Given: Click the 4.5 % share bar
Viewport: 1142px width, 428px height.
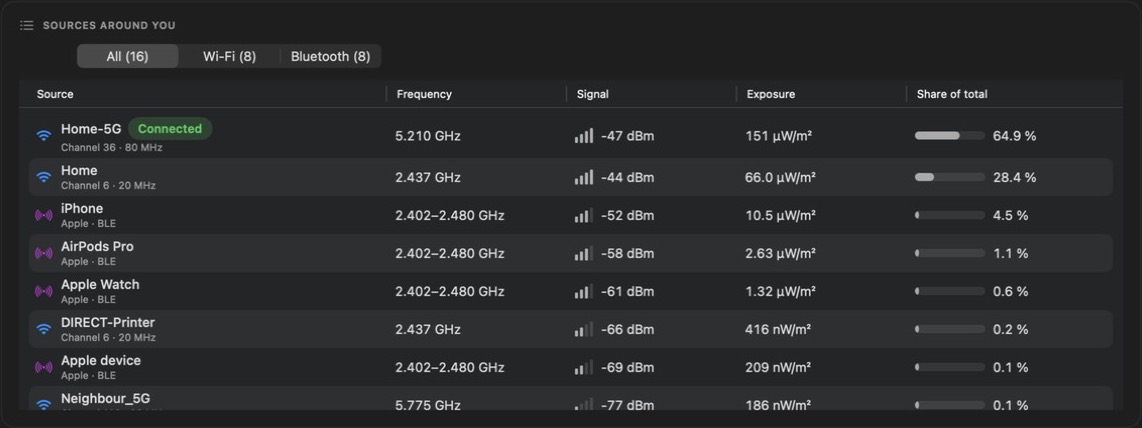Looking at the screenshot, I should pos(950,215).
